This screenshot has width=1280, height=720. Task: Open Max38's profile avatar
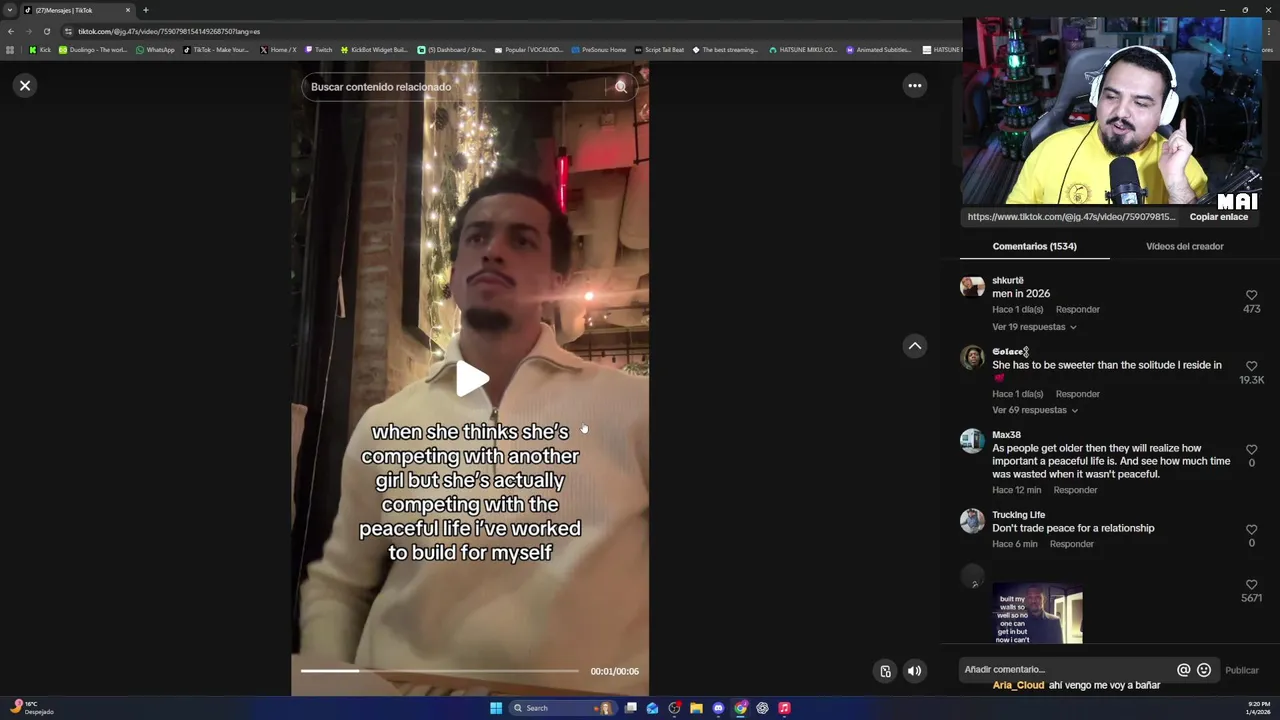pos(972,441)
